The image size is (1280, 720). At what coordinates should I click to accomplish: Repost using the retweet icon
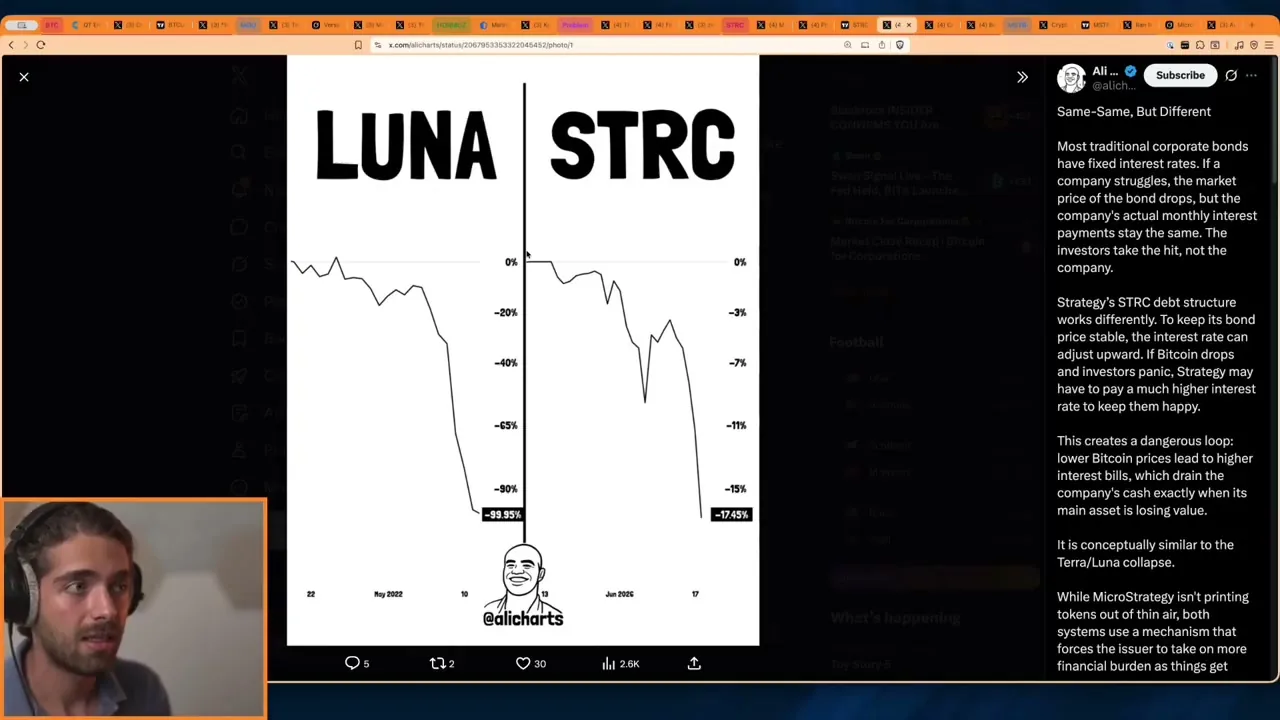pos(437,663)
